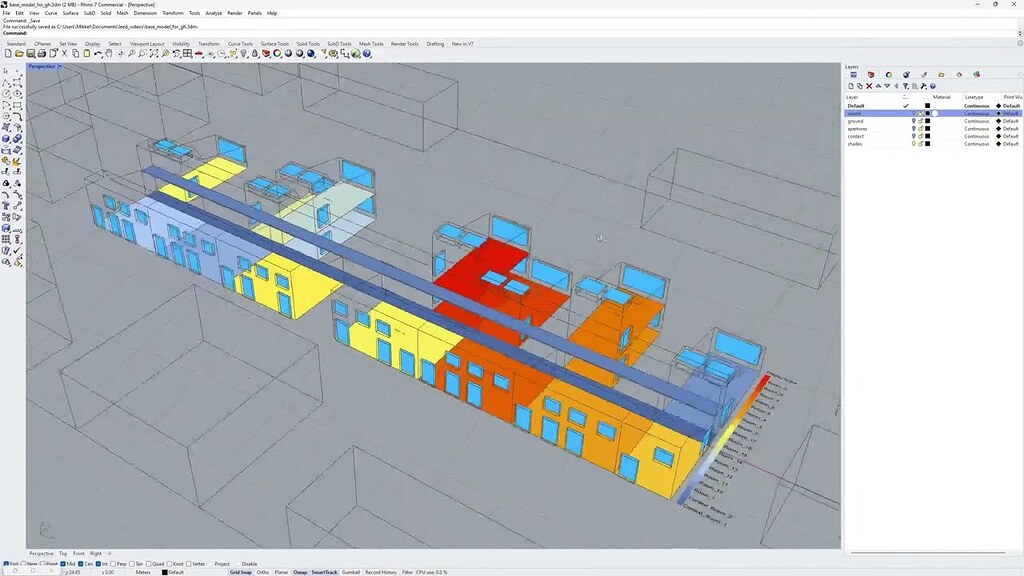Click the Open file folder icon
Image resolution: width=1024 pixels, height=576 pixels.
(x=20, y=53)
